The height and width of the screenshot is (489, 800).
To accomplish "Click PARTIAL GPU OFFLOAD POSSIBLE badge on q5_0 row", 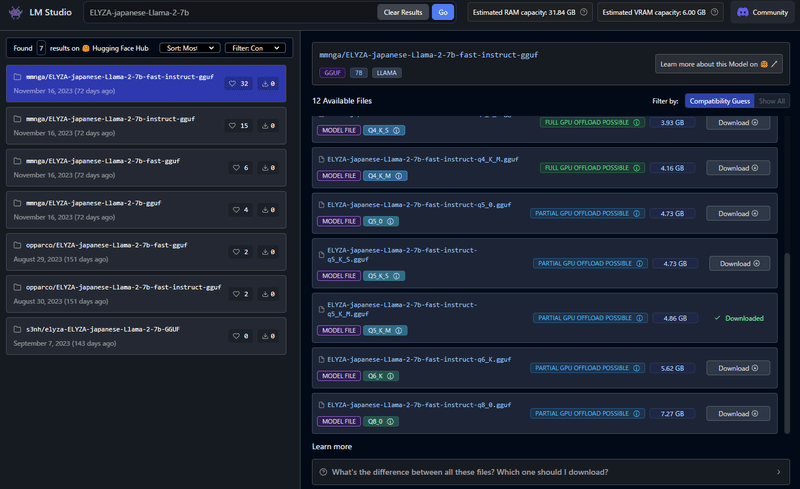I will point(587,213).
